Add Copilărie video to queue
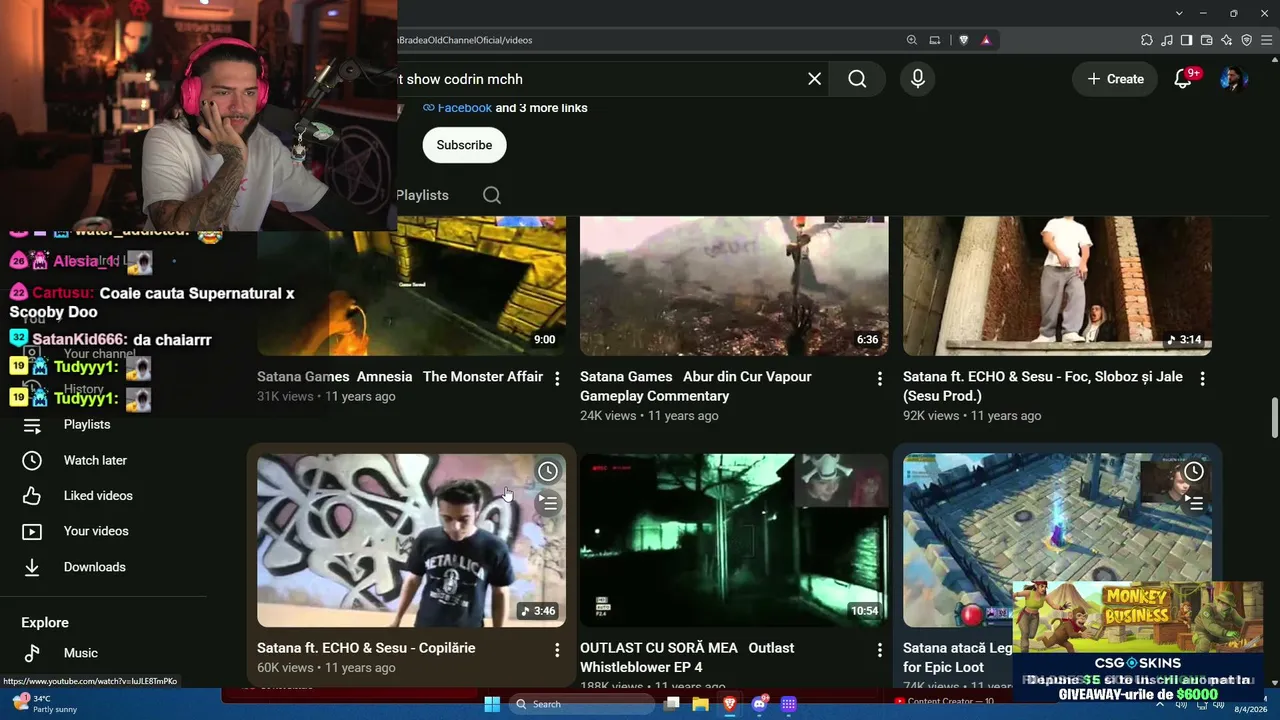Image resolution: width=1280 pixels, height=720 pixels. pos(548,503)
